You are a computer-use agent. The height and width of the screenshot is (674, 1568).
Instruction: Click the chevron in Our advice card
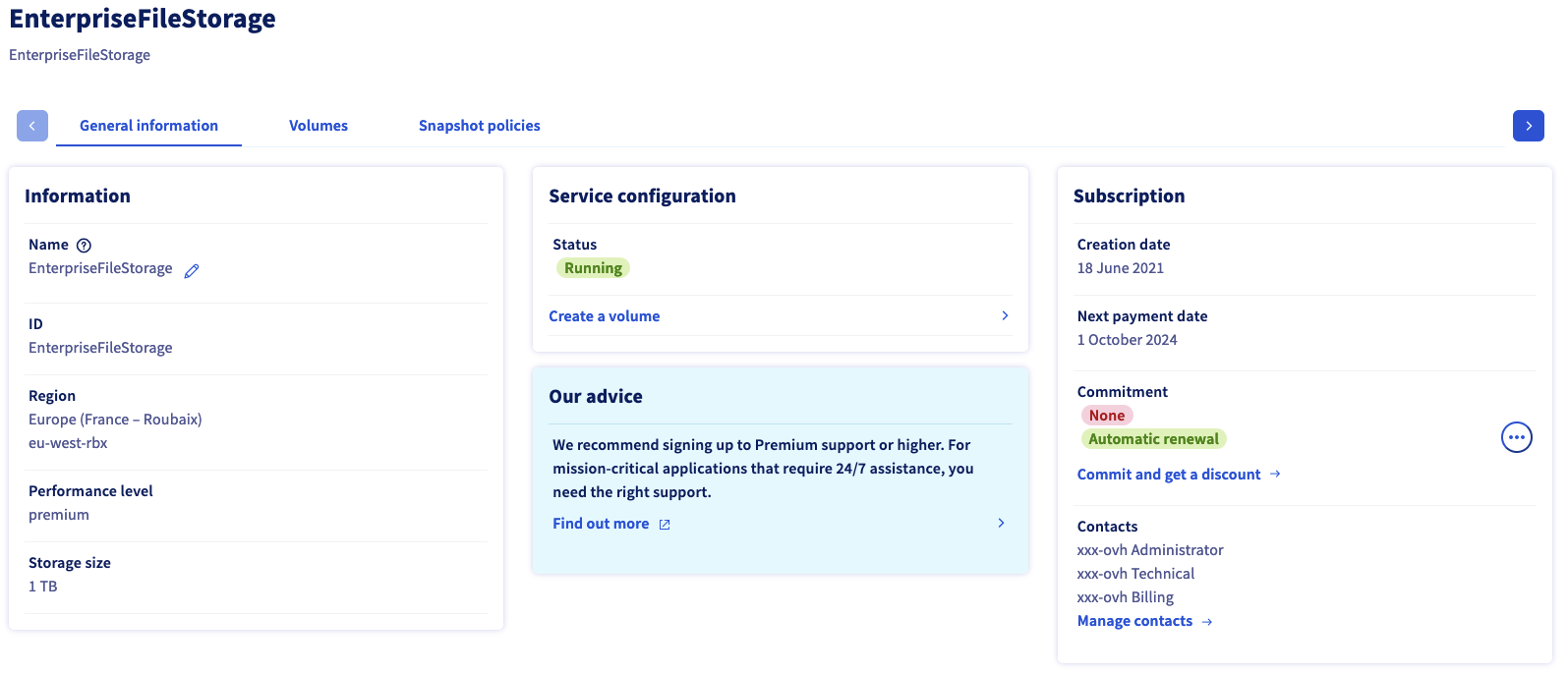[1001, 523]
